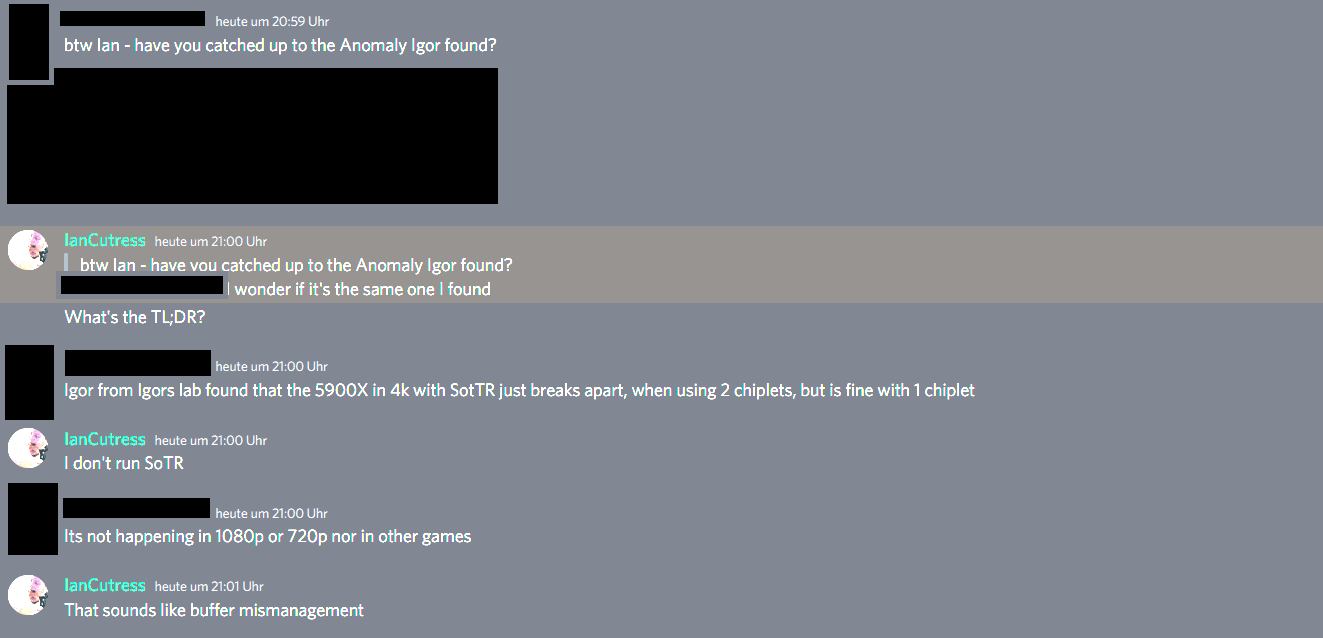Open the large blacked-out image attachment
The image size is (1323, 638).
pyautogui.click(x=252, y=136)
